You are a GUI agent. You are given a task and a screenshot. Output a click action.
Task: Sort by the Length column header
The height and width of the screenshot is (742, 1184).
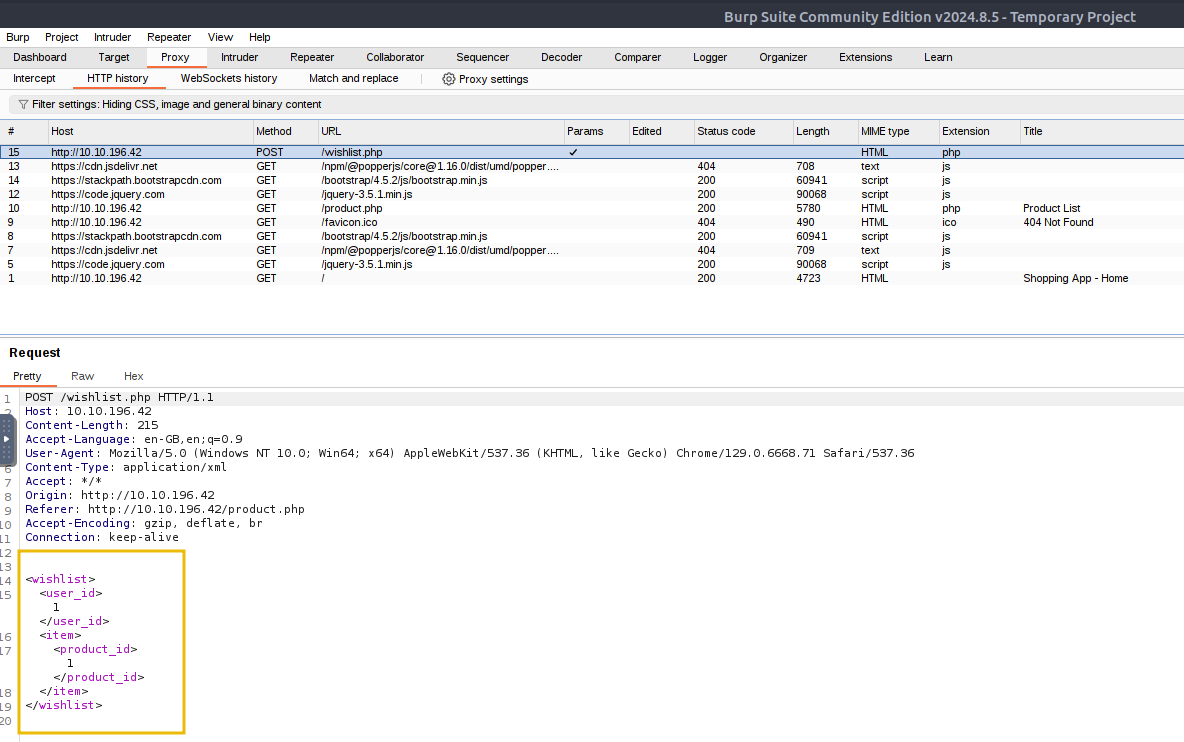(x=825, y=131)
